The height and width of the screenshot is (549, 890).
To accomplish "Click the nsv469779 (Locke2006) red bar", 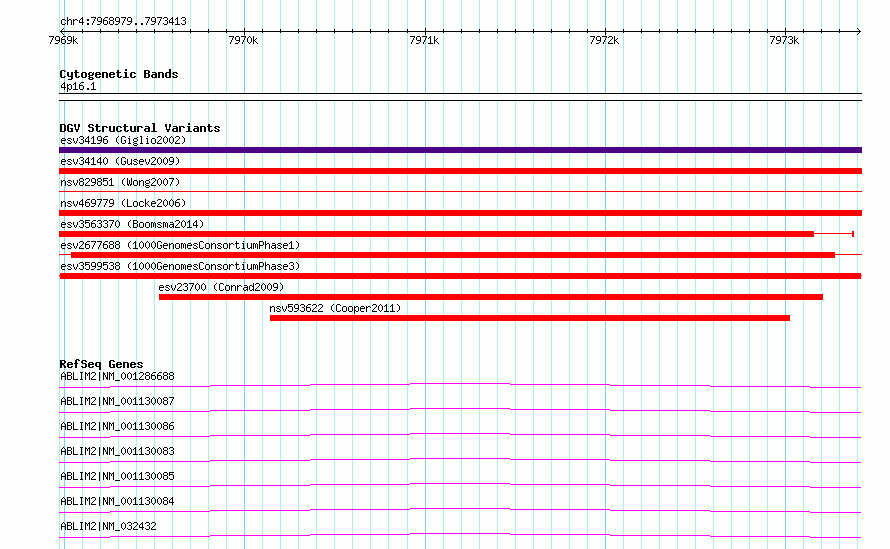I will (460, 213).
